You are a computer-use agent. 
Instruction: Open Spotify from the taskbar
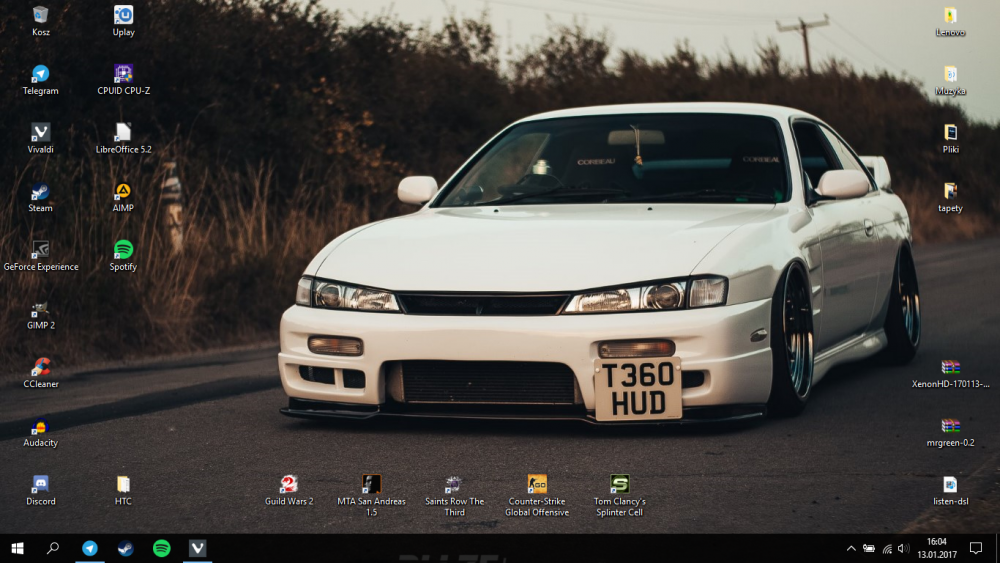[x=161, y=548]
